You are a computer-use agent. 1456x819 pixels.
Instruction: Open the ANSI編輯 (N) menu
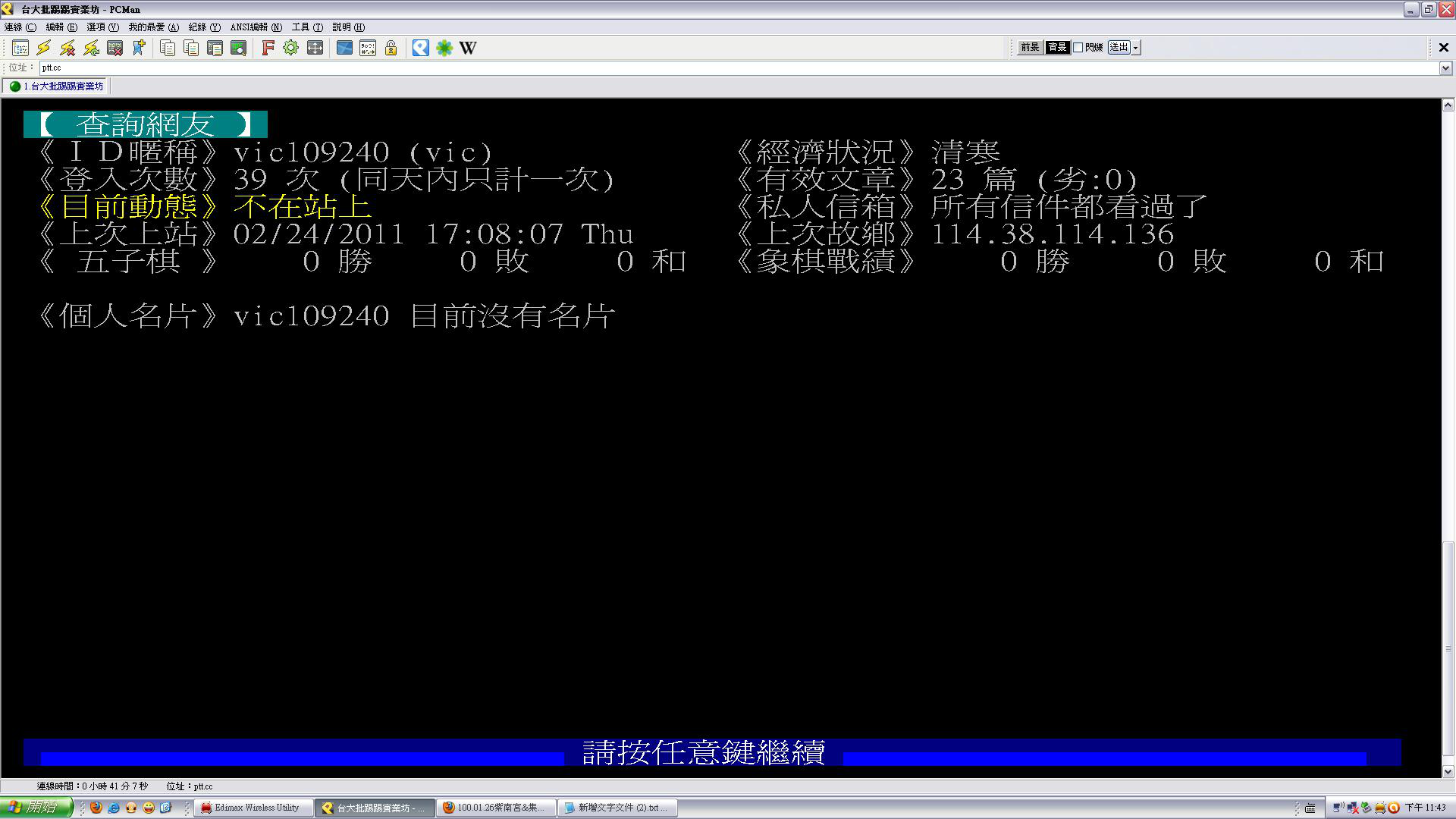(256, 27)
